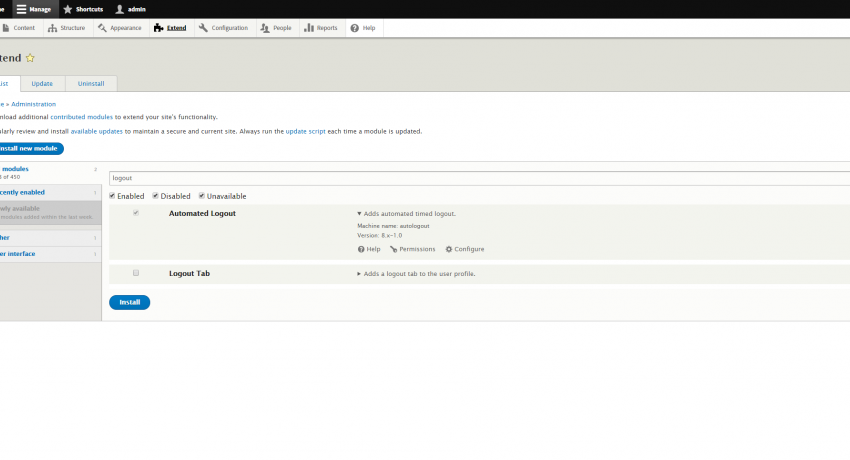Switch to the Uninstall tab
The width and height of the screenshot is (850, 460).
[91, 83]
